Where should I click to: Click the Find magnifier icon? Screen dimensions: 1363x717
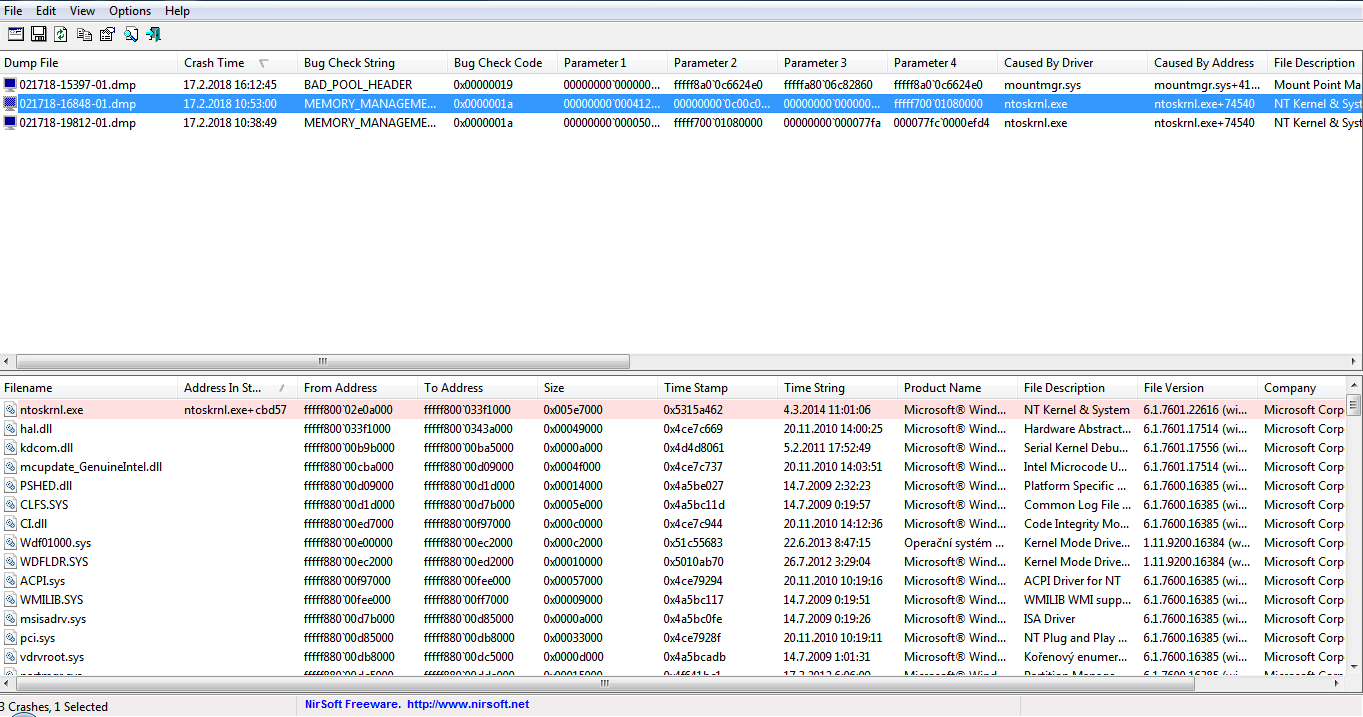pos(130,34)
